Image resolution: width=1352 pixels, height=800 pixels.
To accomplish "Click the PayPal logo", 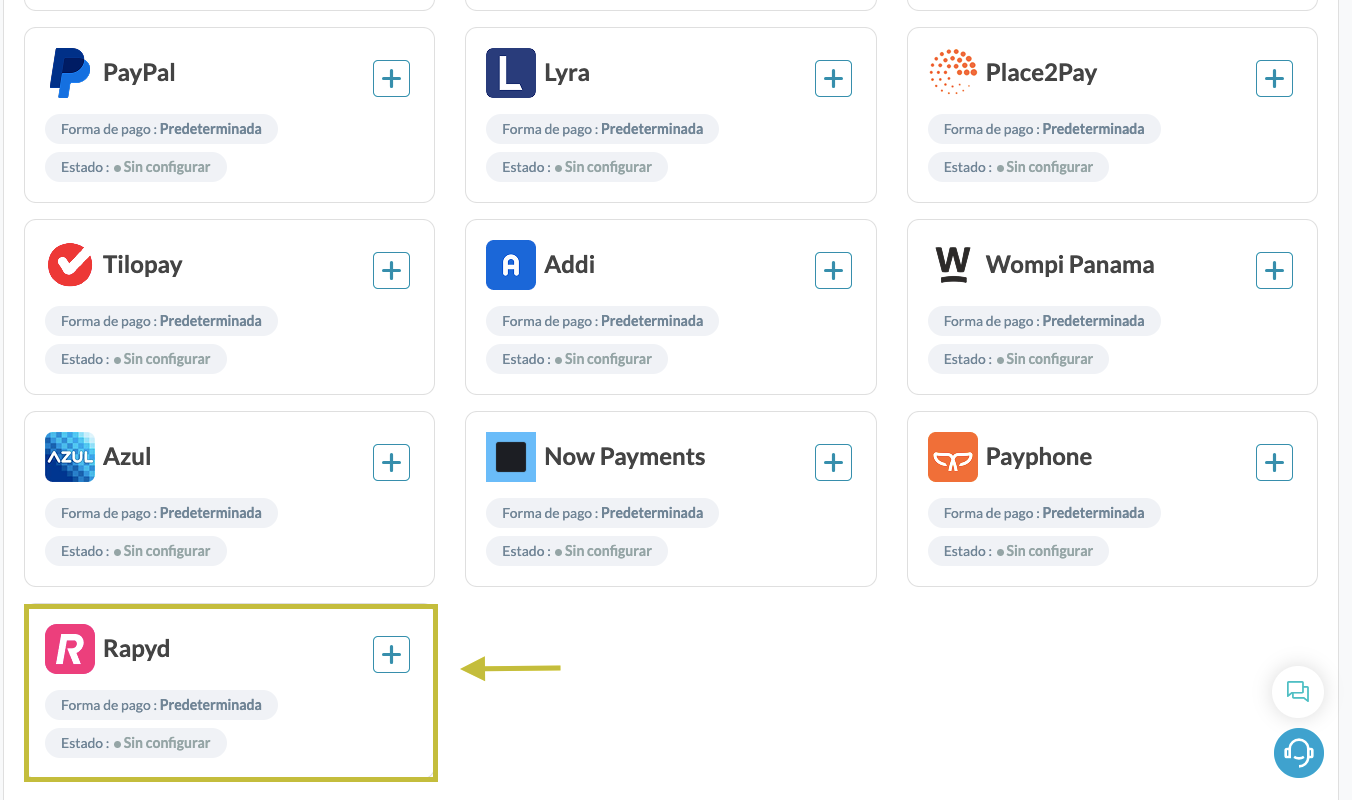I will tap(70, 73).
